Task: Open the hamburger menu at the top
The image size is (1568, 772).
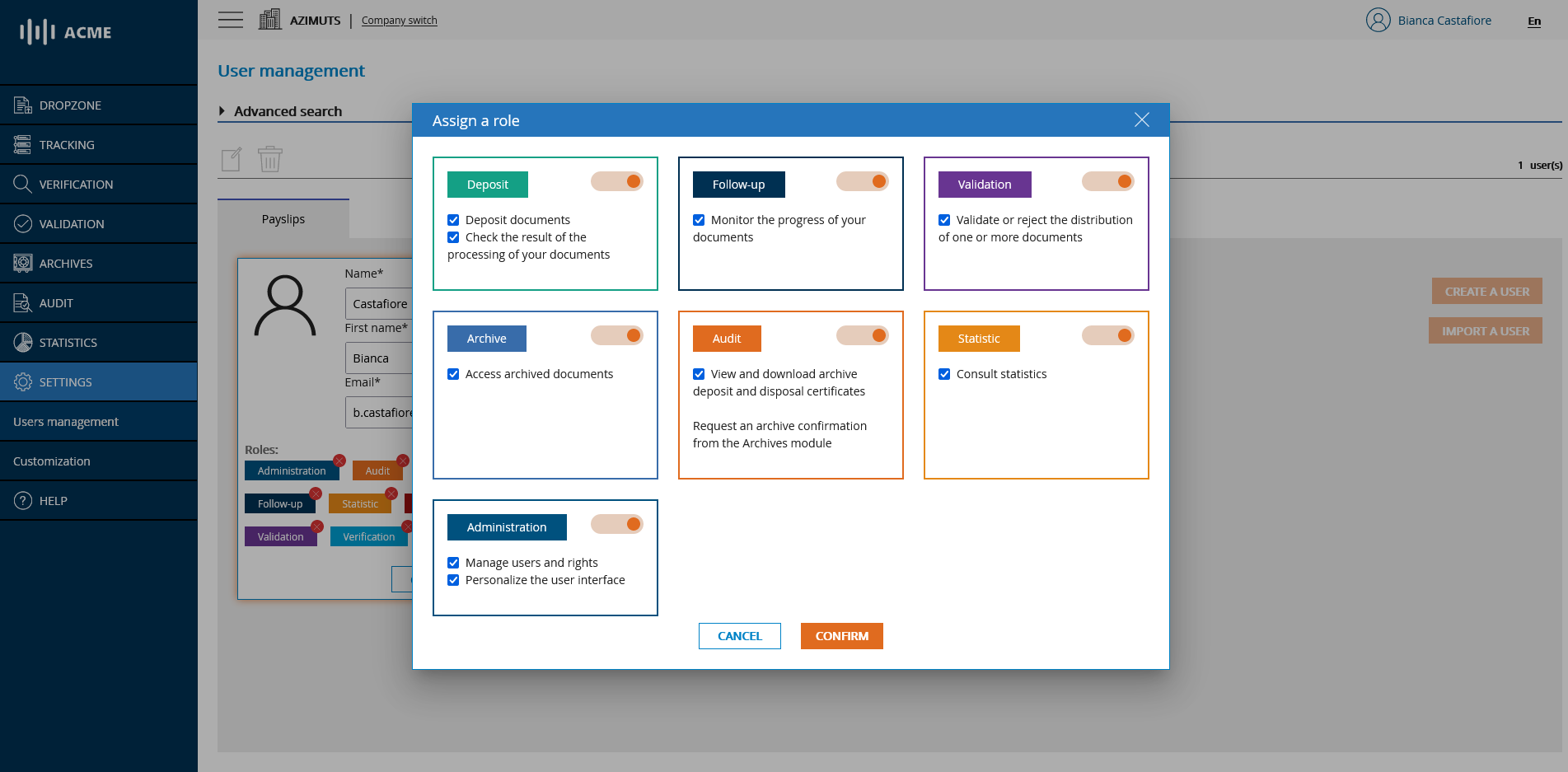Action: pyautogui.click(x=231, y=19)
